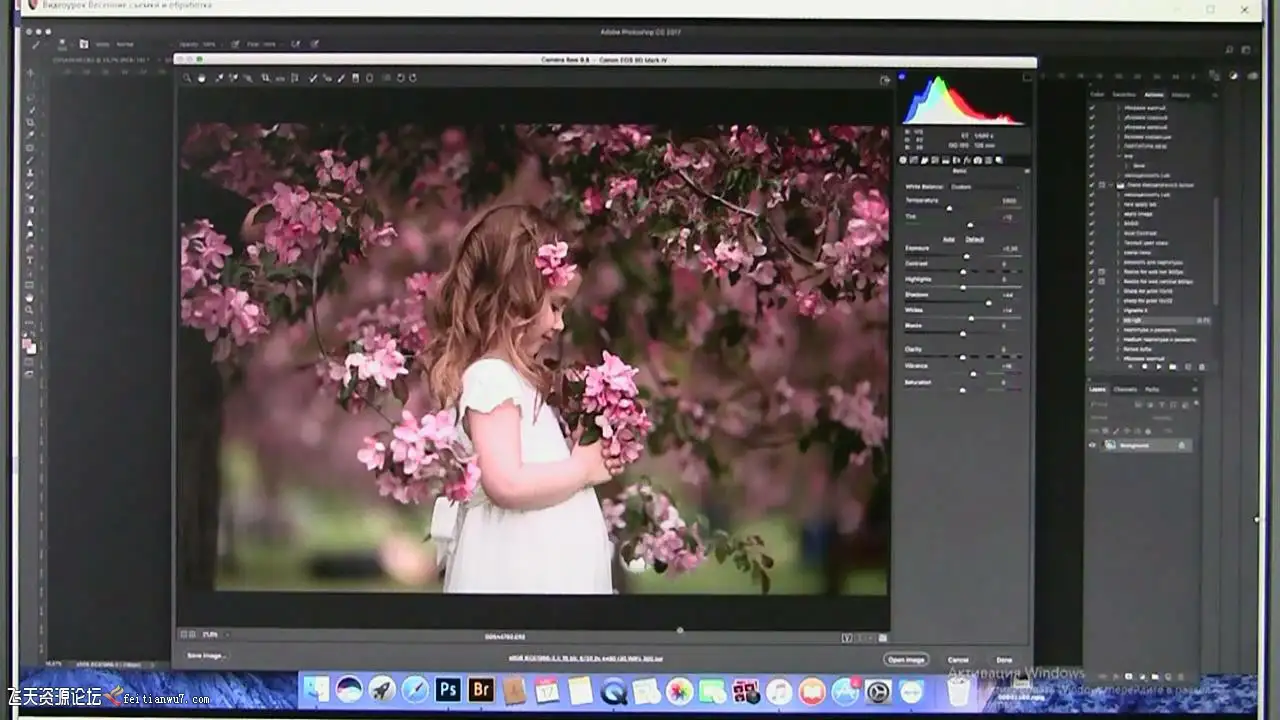Image resolution: width=1280 pixels, height=720 pixels.
Task: Switch to the History tab
Action: [x=1181, y=95]
